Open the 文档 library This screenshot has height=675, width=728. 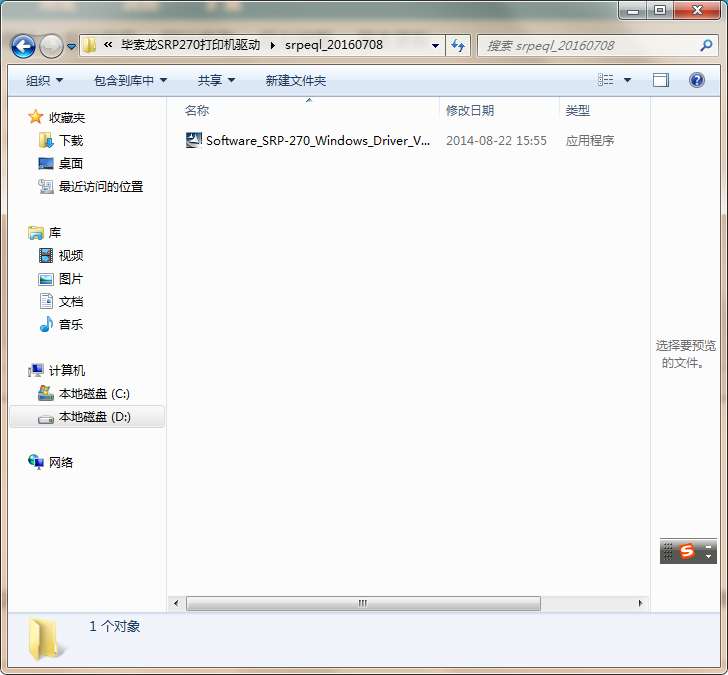(x=71, y=302)
